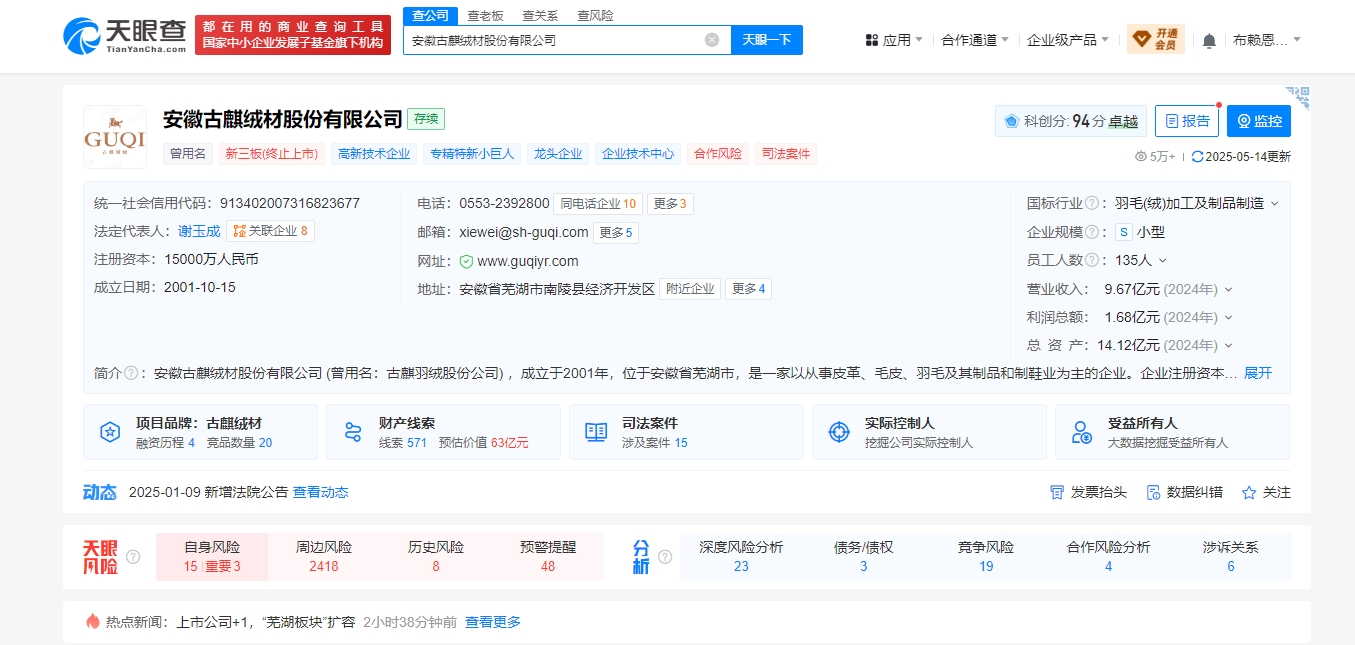
Task: Expand company 简介 with 展开 link
Action: point(1258,373)
